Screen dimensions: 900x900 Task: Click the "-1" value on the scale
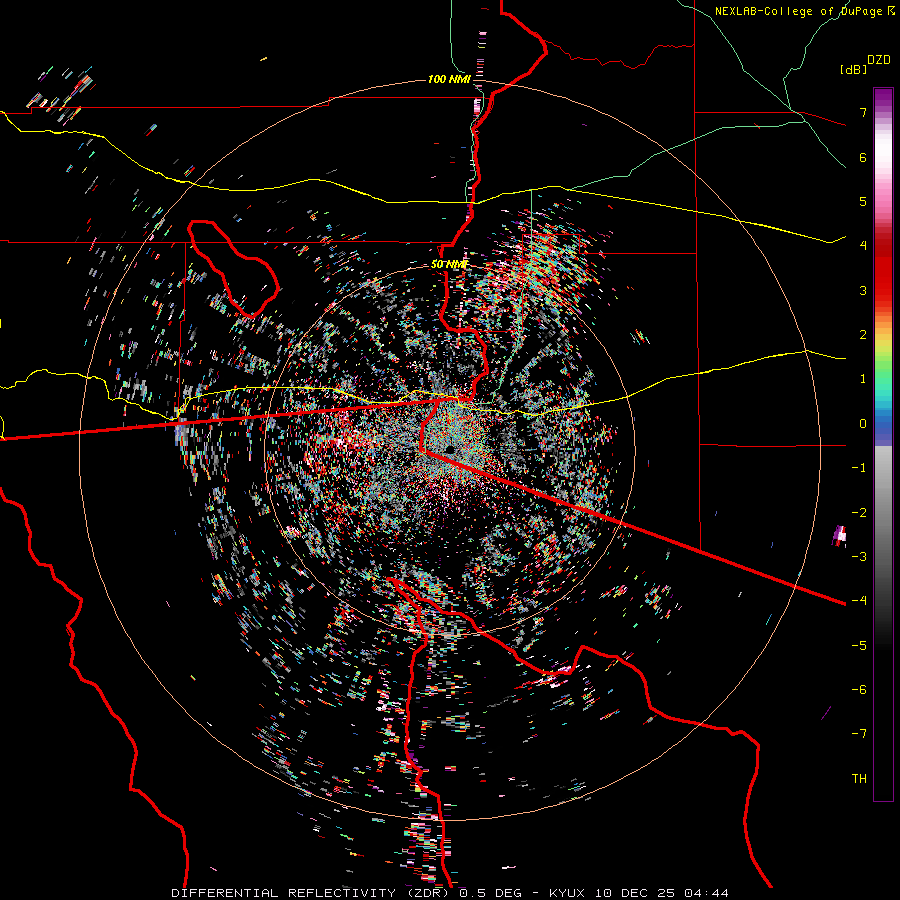click(x=859, y=468)
